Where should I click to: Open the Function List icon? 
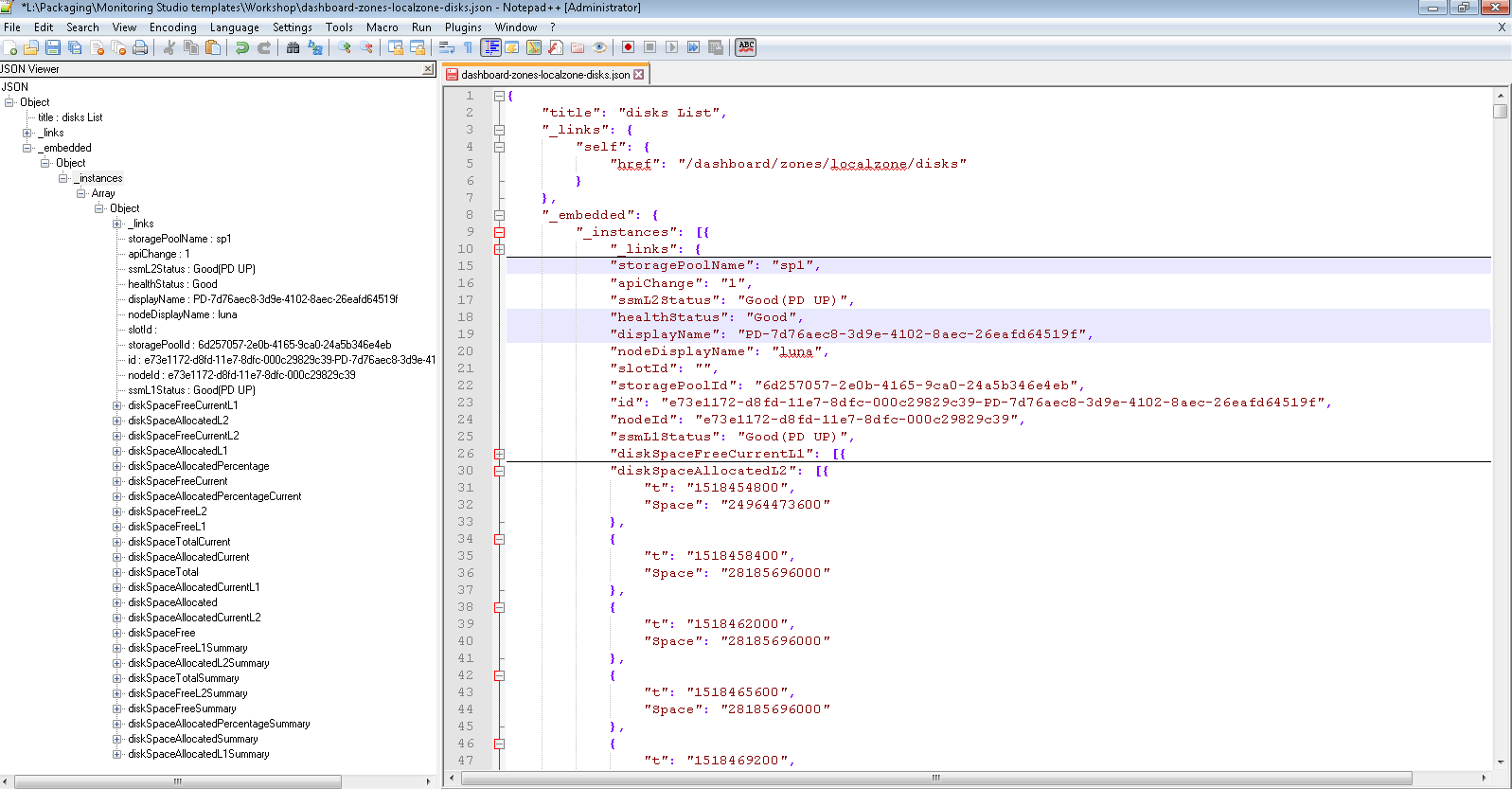click(x=555, y=47)
